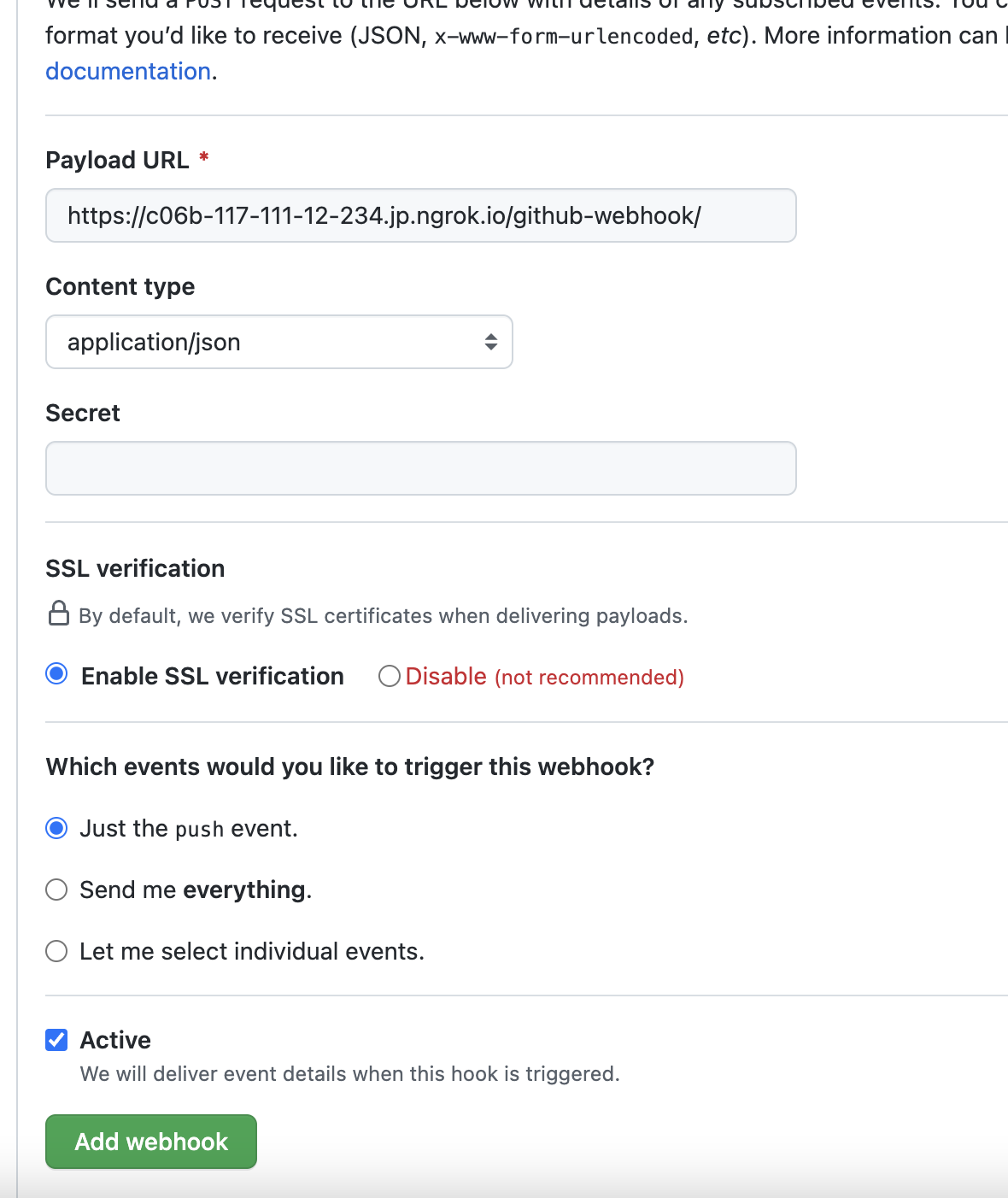
Task: Click the SSL verification heading
Action: [x=135, y=568]
